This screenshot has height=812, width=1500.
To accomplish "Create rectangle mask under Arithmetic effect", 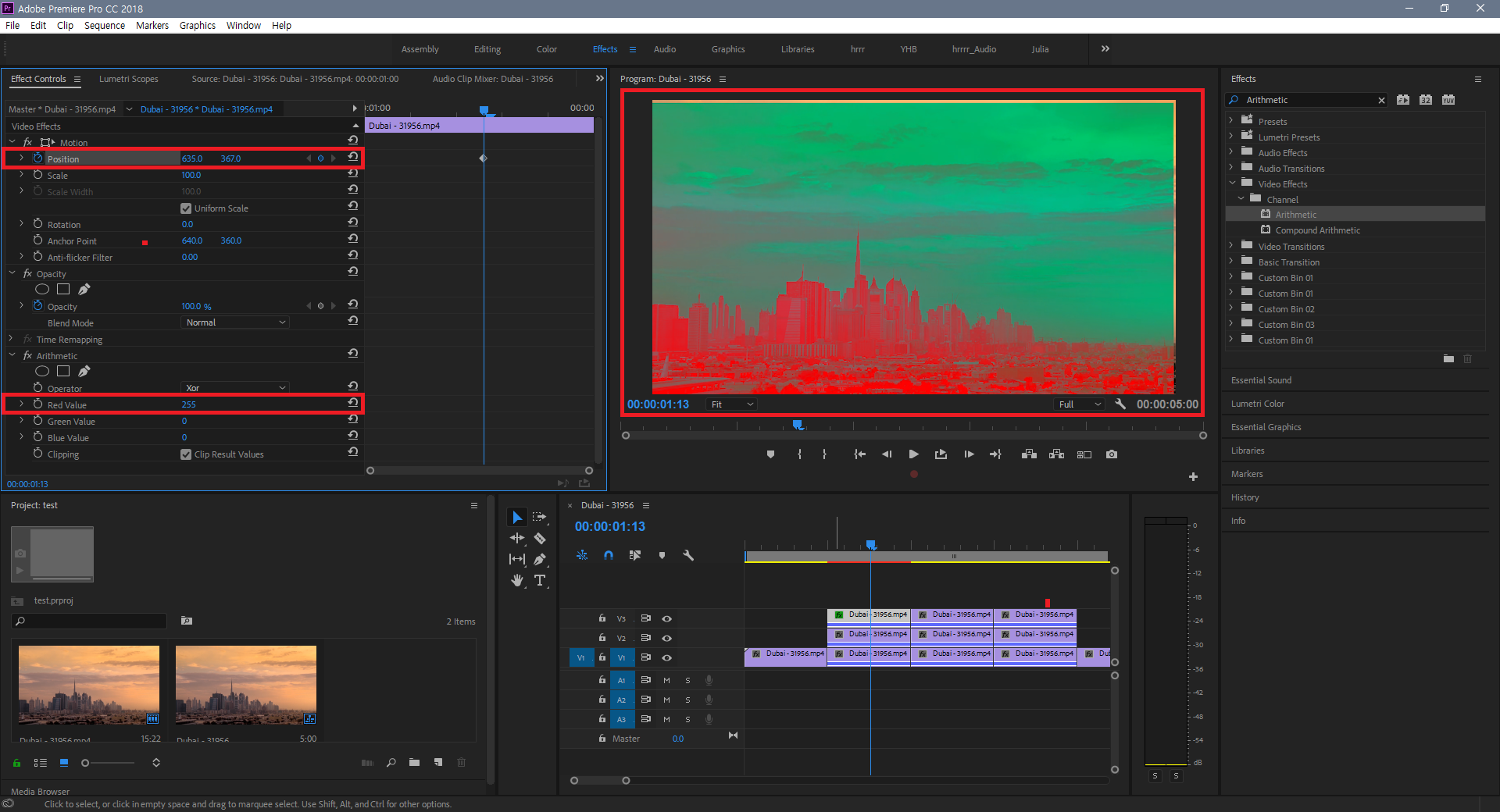I will click(63, 372).
